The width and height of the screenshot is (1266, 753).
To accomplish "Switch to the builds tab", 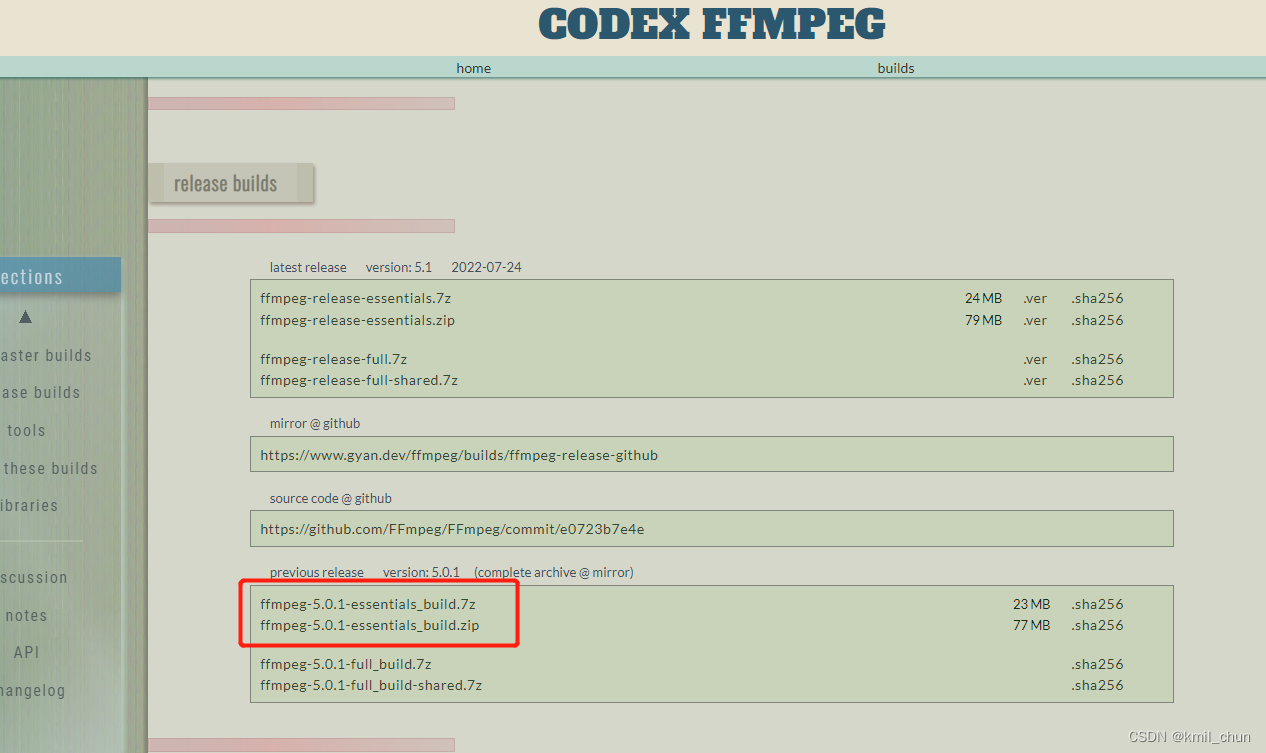I will [x=895, y=68].
